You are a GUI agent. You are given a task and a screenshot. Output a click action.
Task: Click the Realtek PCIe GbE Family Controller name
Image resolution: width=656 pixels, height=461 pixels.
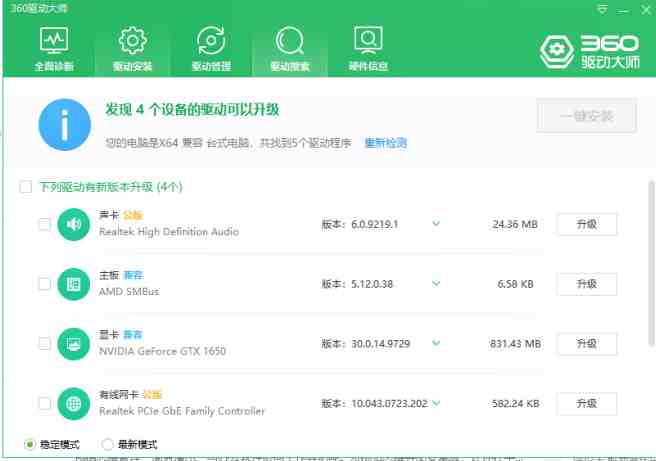[182, 411]
